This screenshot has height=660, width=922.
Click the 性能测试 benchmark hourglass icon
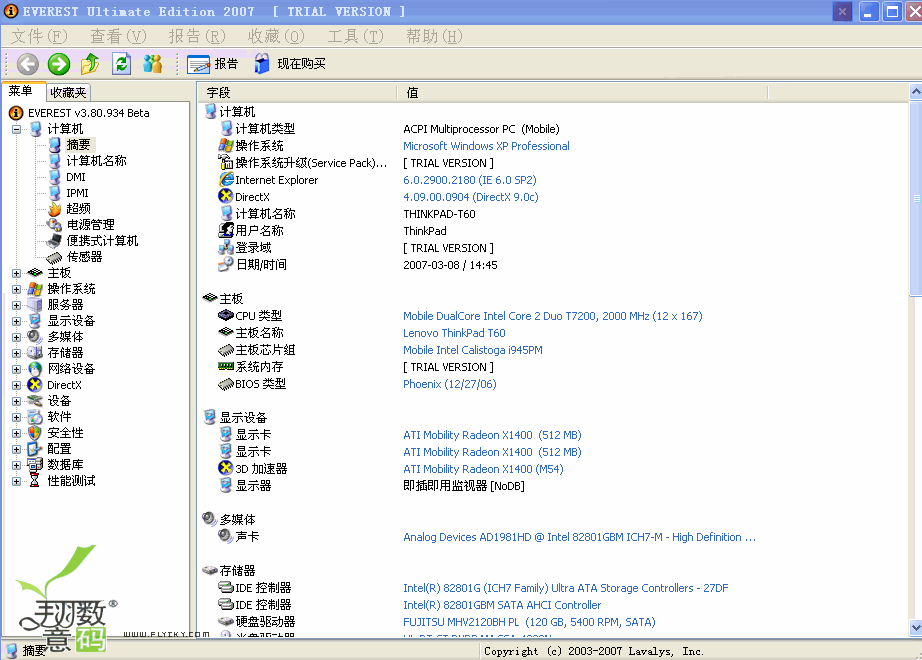[x=35, y=481]
